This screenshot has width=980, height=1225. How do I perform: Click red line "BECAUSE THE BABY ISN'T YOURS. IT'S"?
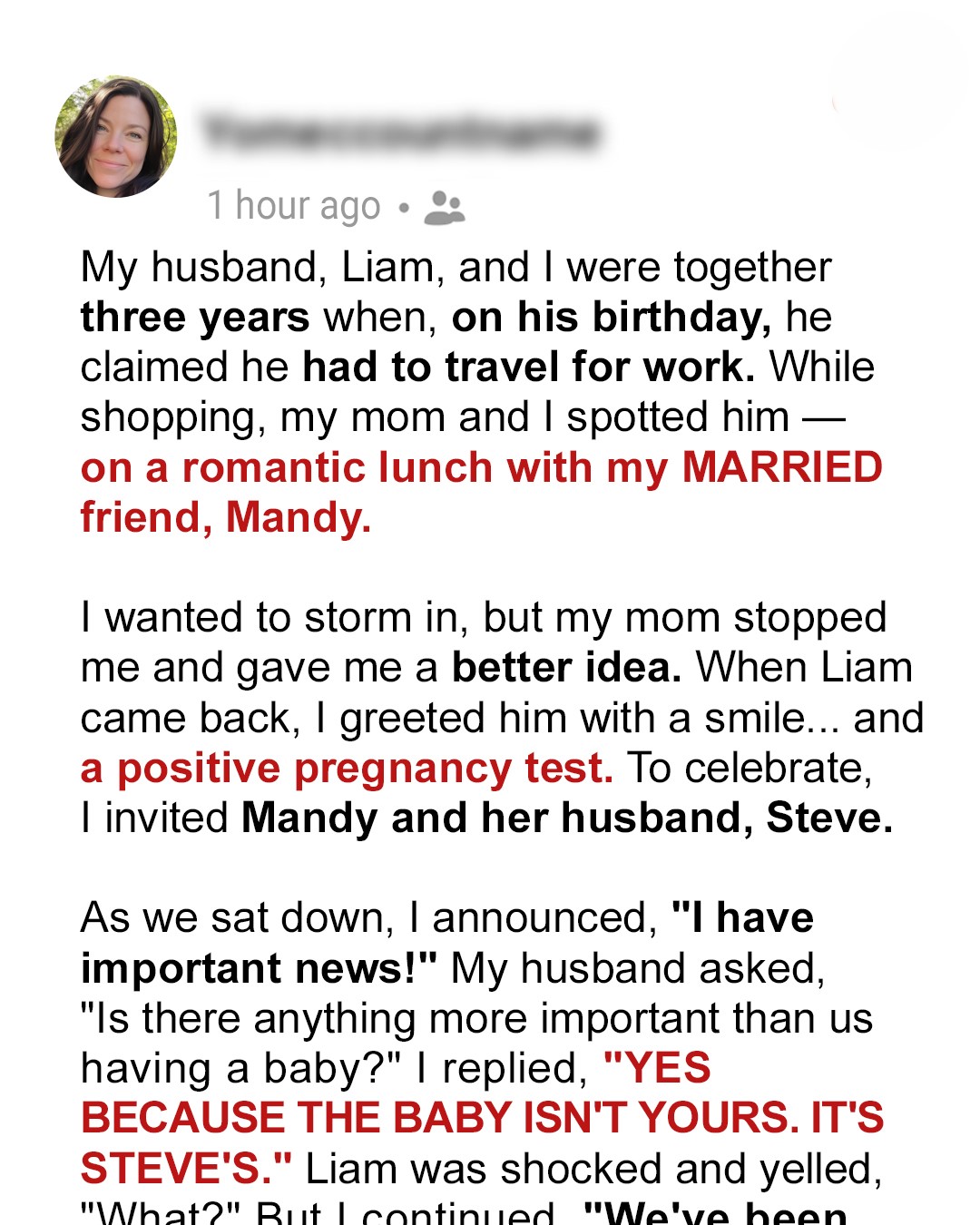coord(481,1118)
